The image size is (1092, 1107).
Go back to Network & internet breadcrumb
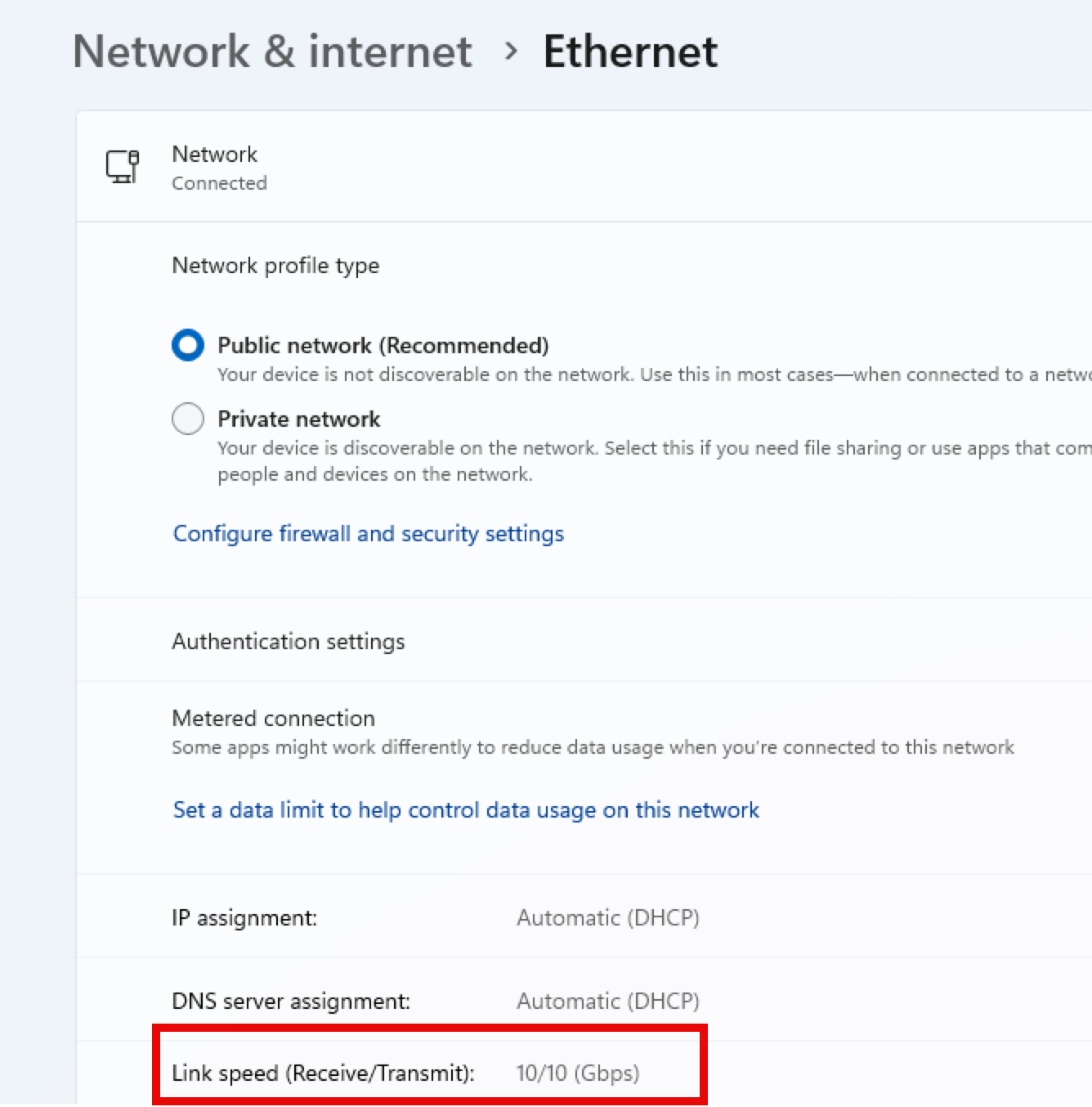tap(272, 52)
